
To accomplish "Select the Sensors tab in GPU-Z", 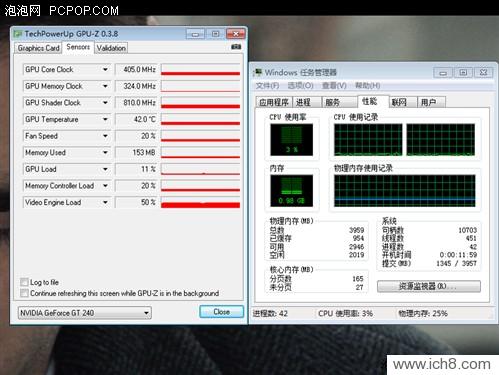I will 78,47.
